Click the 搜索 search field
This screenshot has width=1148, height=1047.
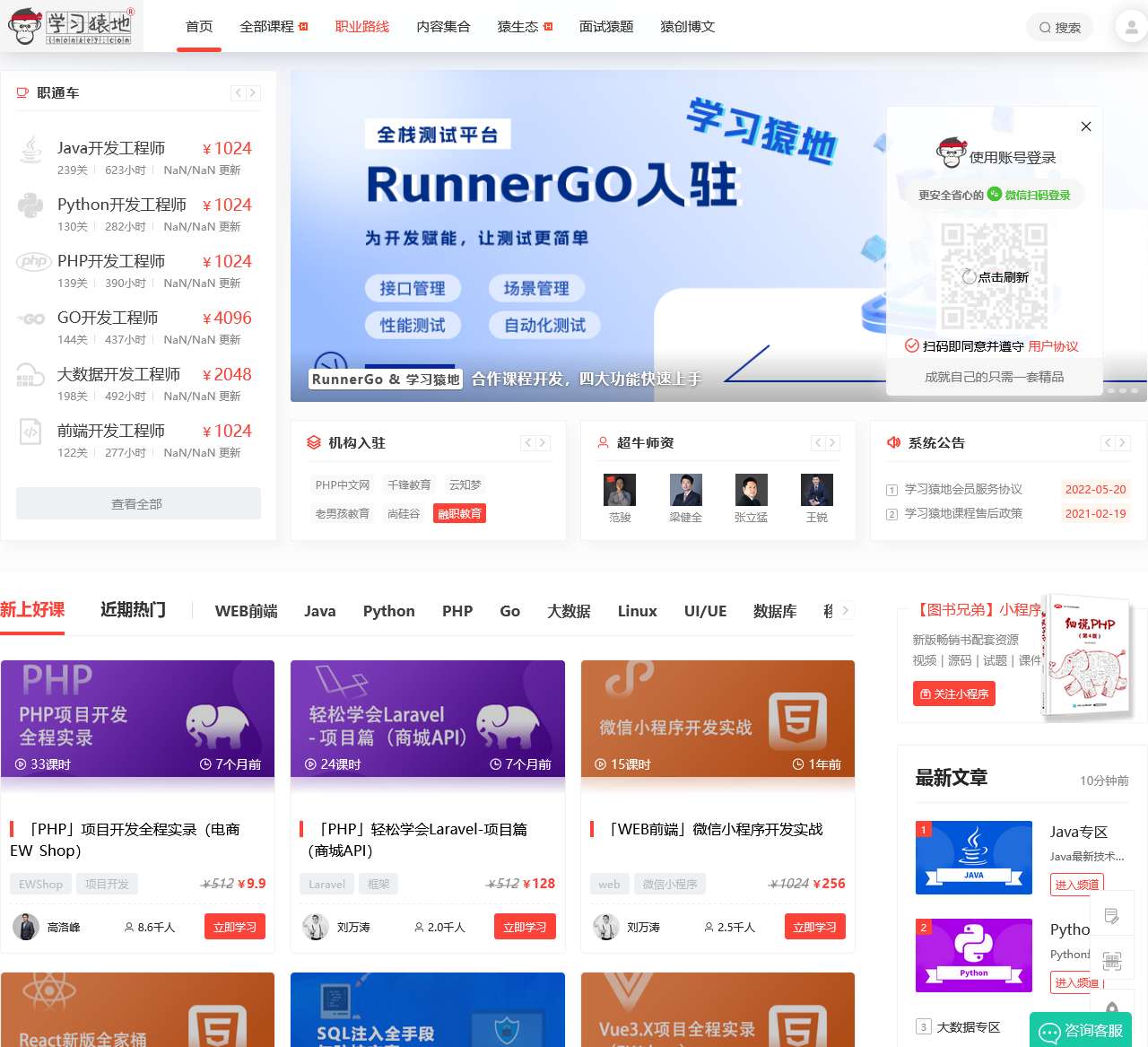click(x=1060, y=27)
